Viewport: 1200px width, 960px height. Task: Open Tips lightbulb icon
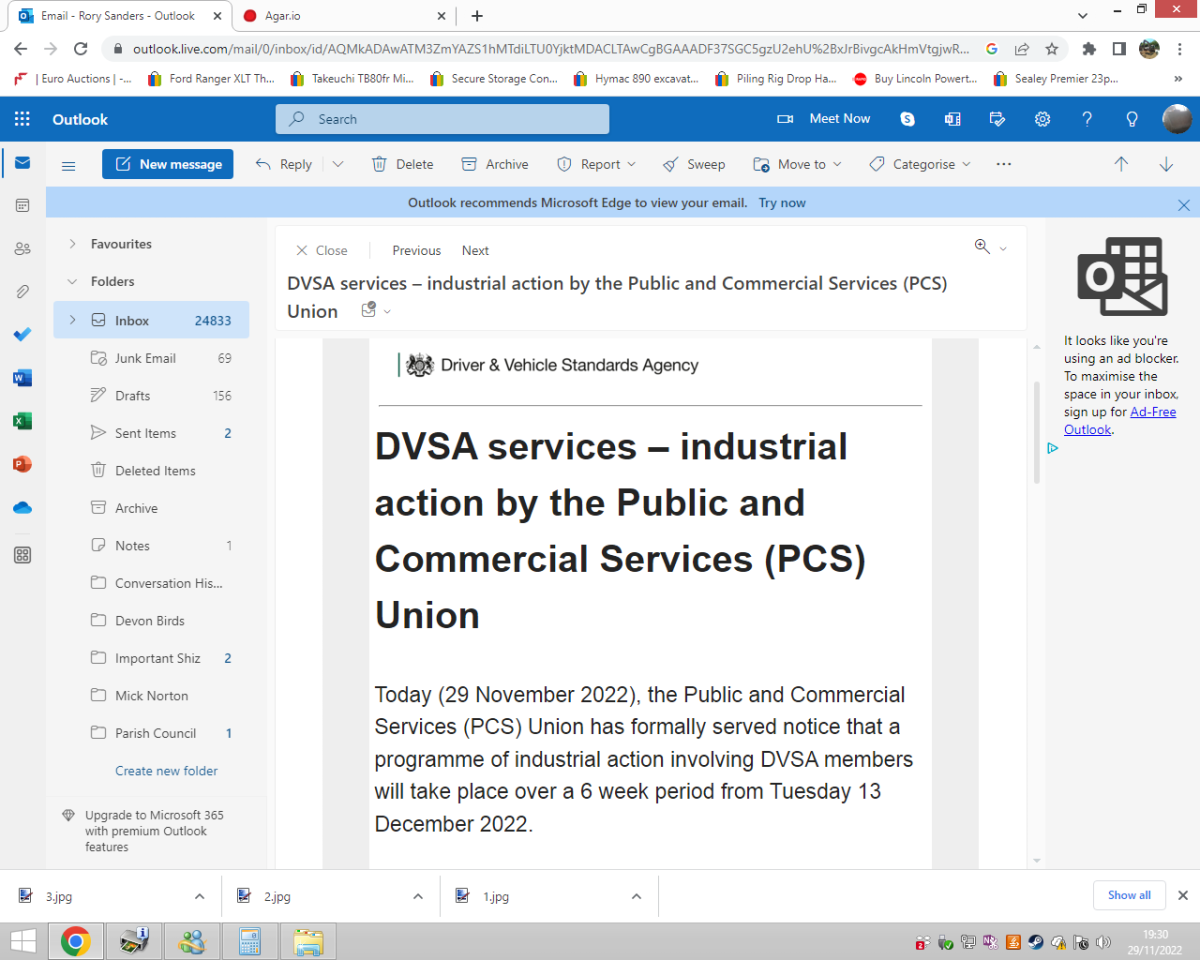(1132, 119)
